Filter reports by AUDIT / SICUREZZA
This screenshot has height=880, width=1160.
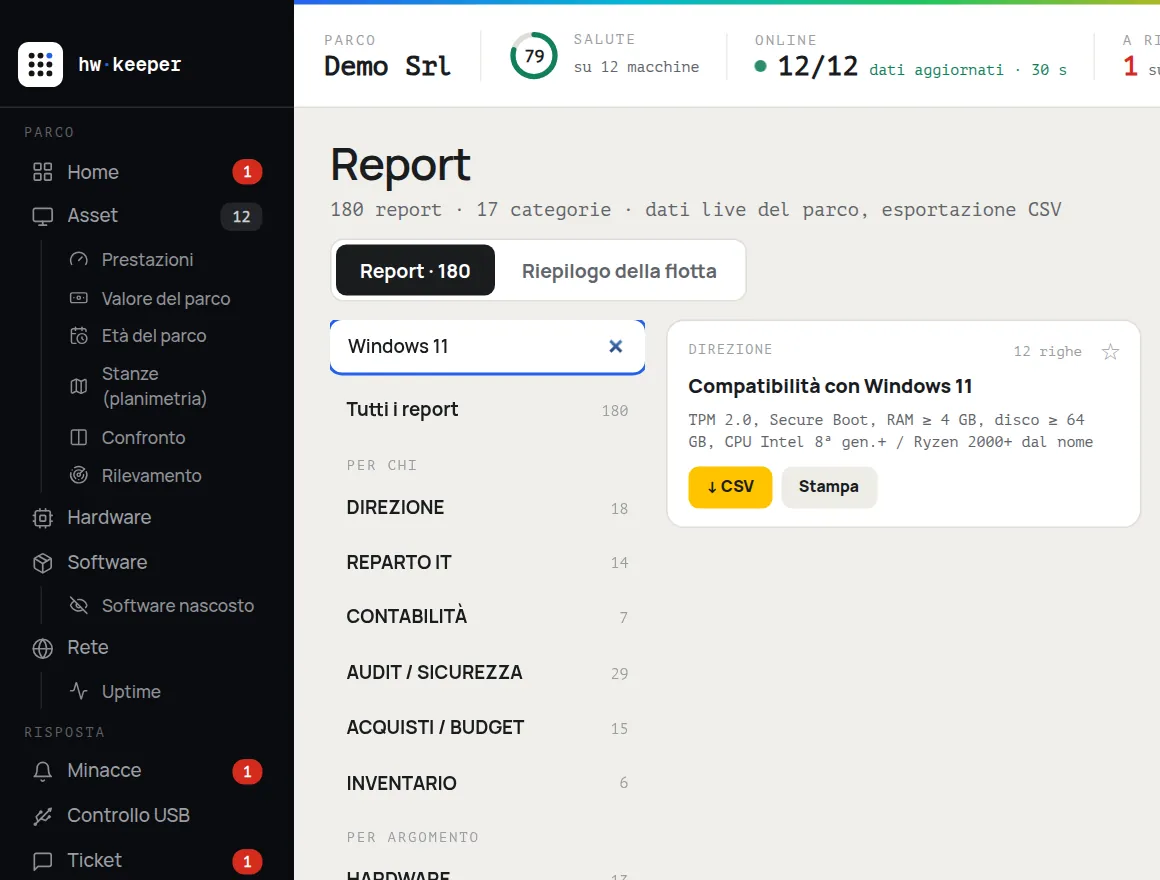pos(487,673)
